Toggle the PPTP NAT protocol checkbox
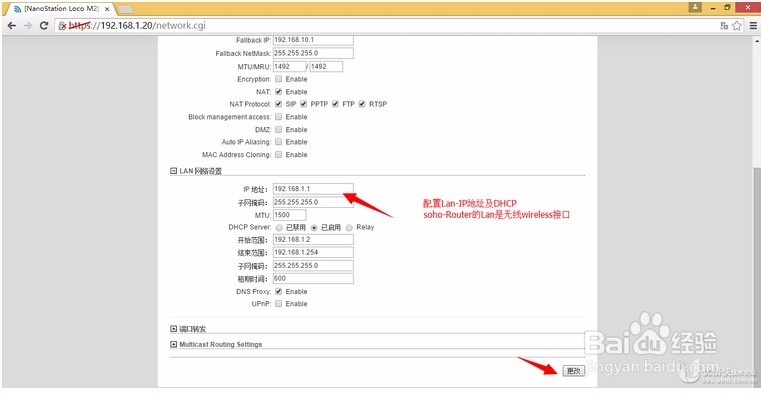 (303, 104)
